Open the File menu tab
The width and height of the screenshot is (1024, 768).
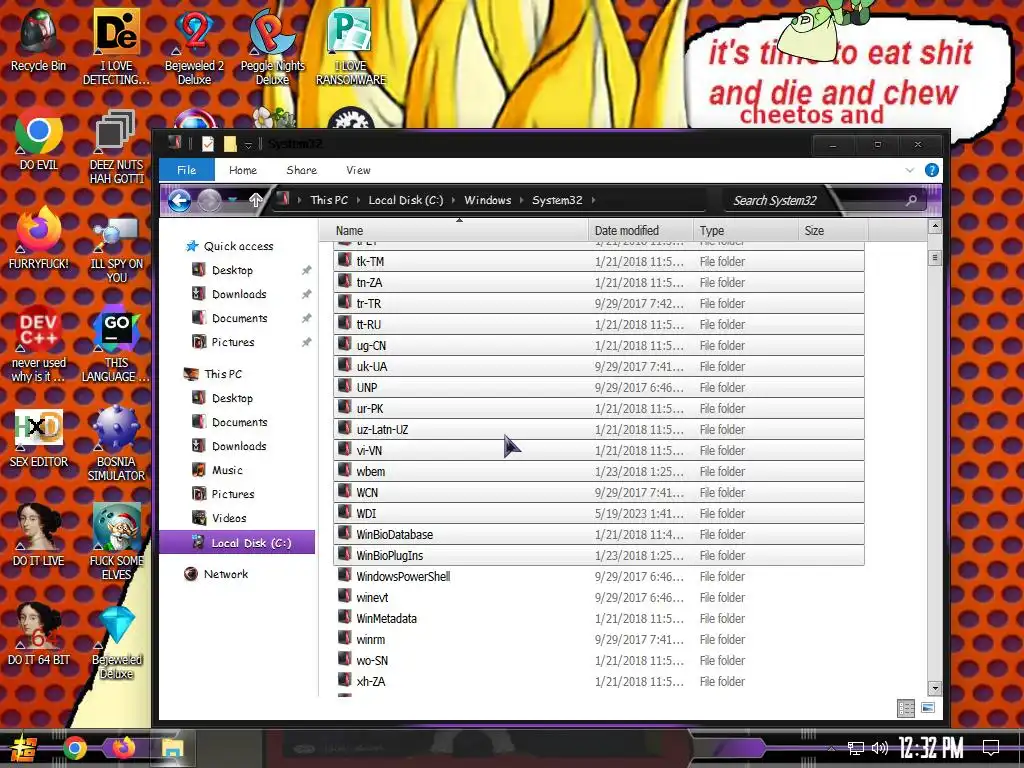187,170
